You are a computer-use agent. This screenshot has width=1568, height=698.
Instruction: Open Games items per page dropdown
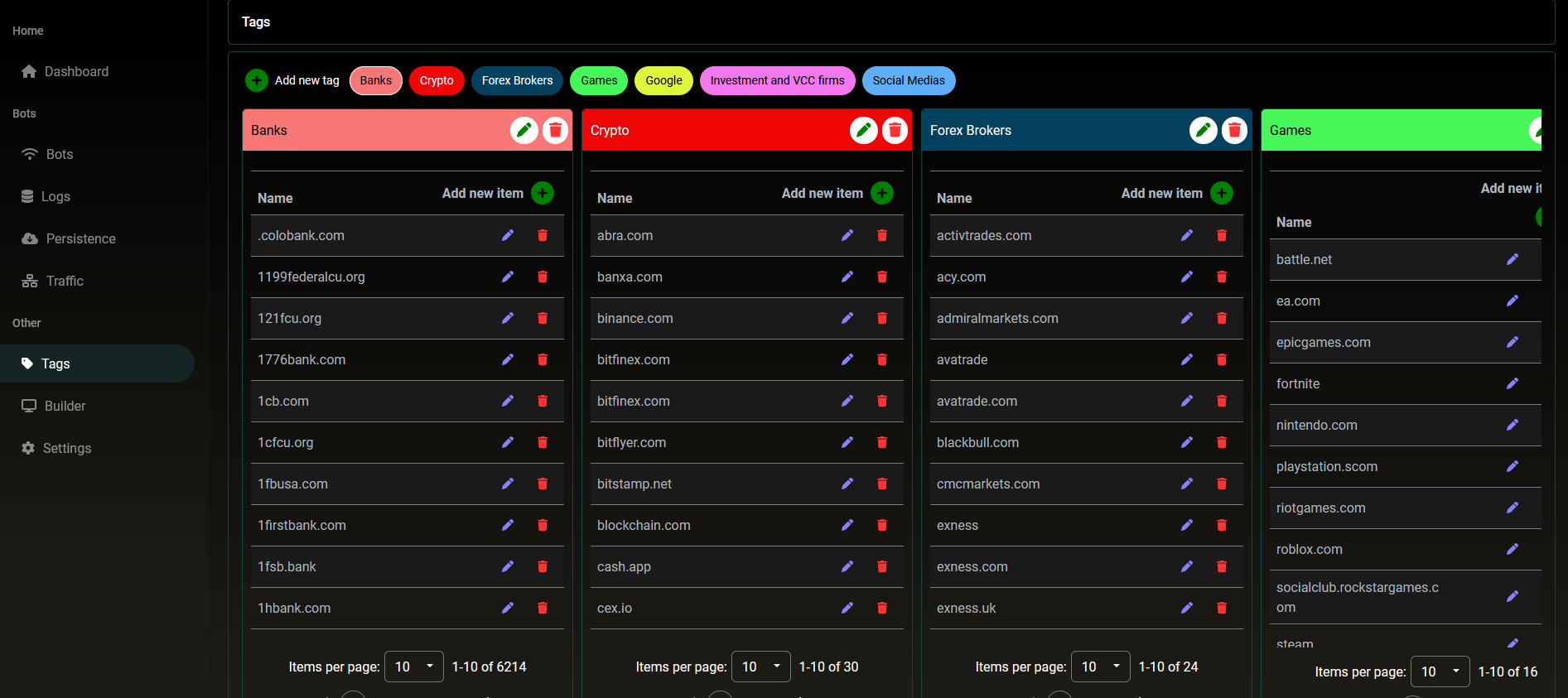pos(1440,672)
